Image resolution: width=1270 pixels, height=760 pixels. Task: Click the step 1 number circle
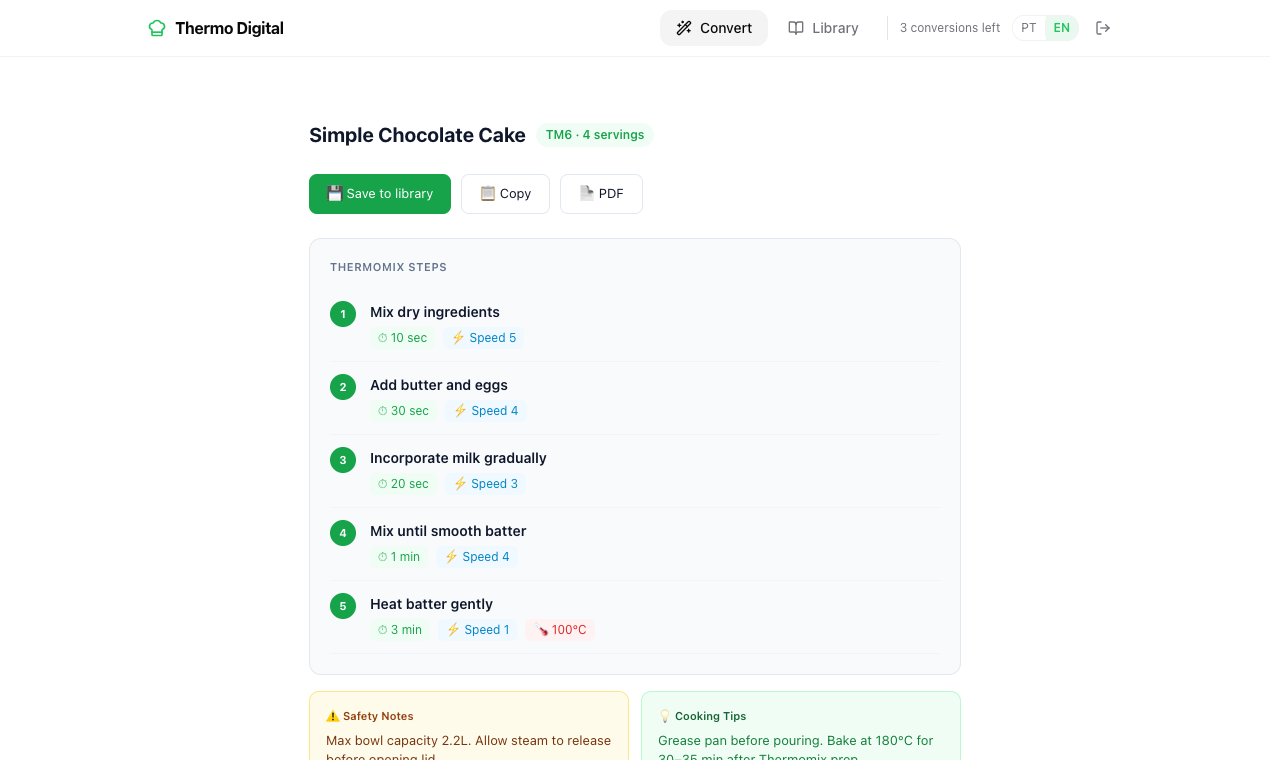343,314
